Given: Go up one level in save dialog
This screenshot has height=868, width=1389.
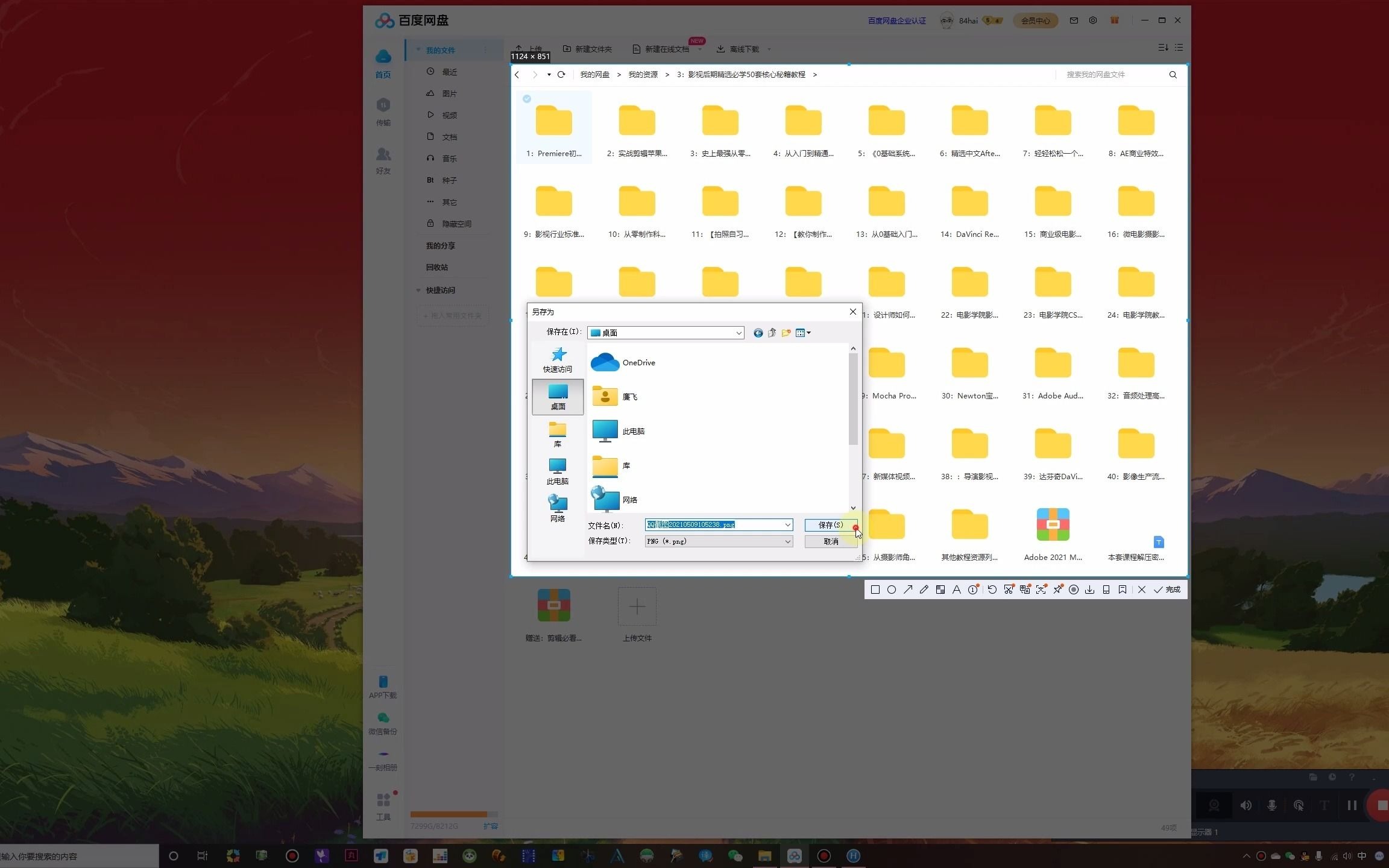Looking at the screenshot, I should click(x=772, y=333).
